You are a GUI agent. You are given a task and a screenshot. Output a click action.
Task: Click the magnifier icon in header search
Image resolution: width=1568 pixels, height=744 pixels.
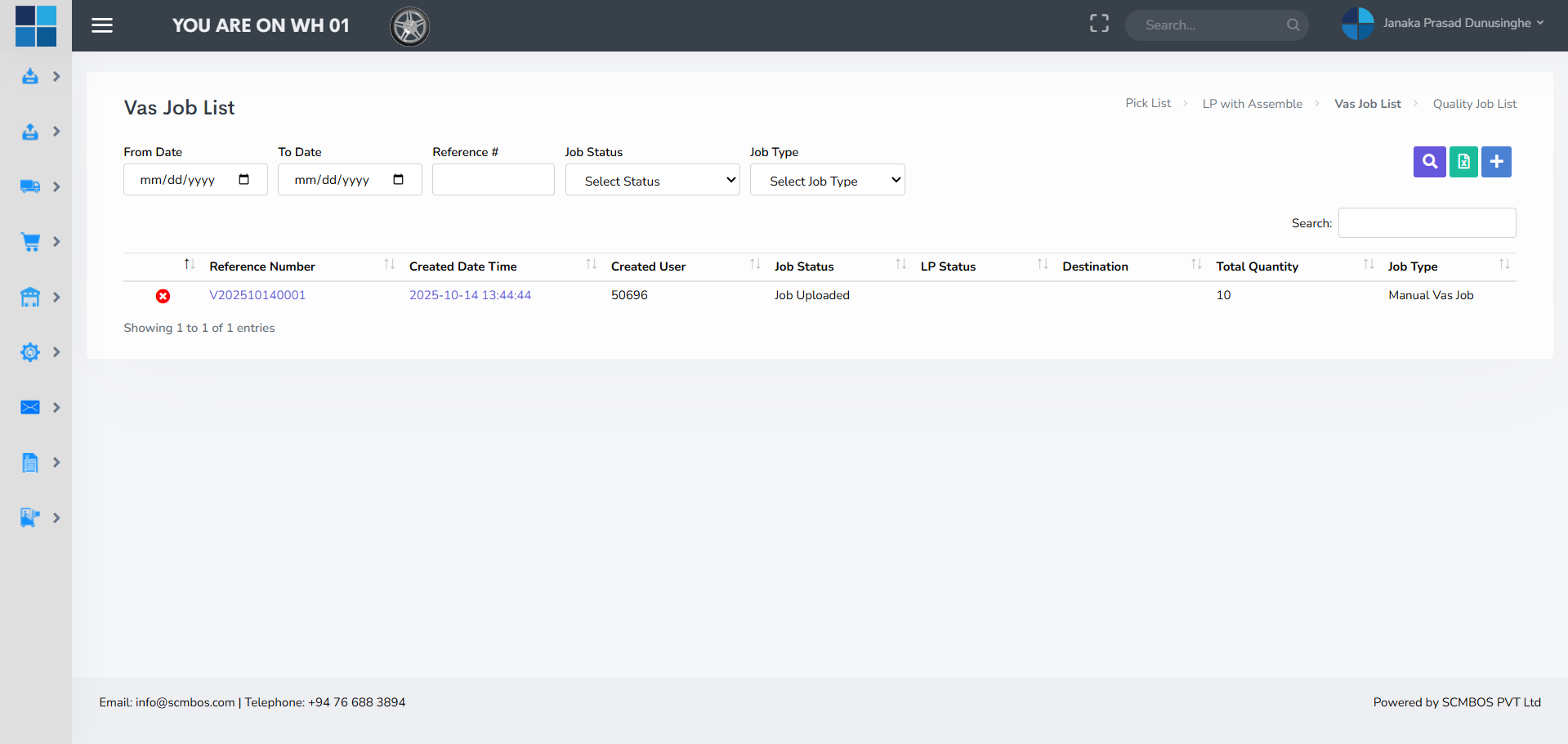pyautogui.click(x=1293, y=25)
